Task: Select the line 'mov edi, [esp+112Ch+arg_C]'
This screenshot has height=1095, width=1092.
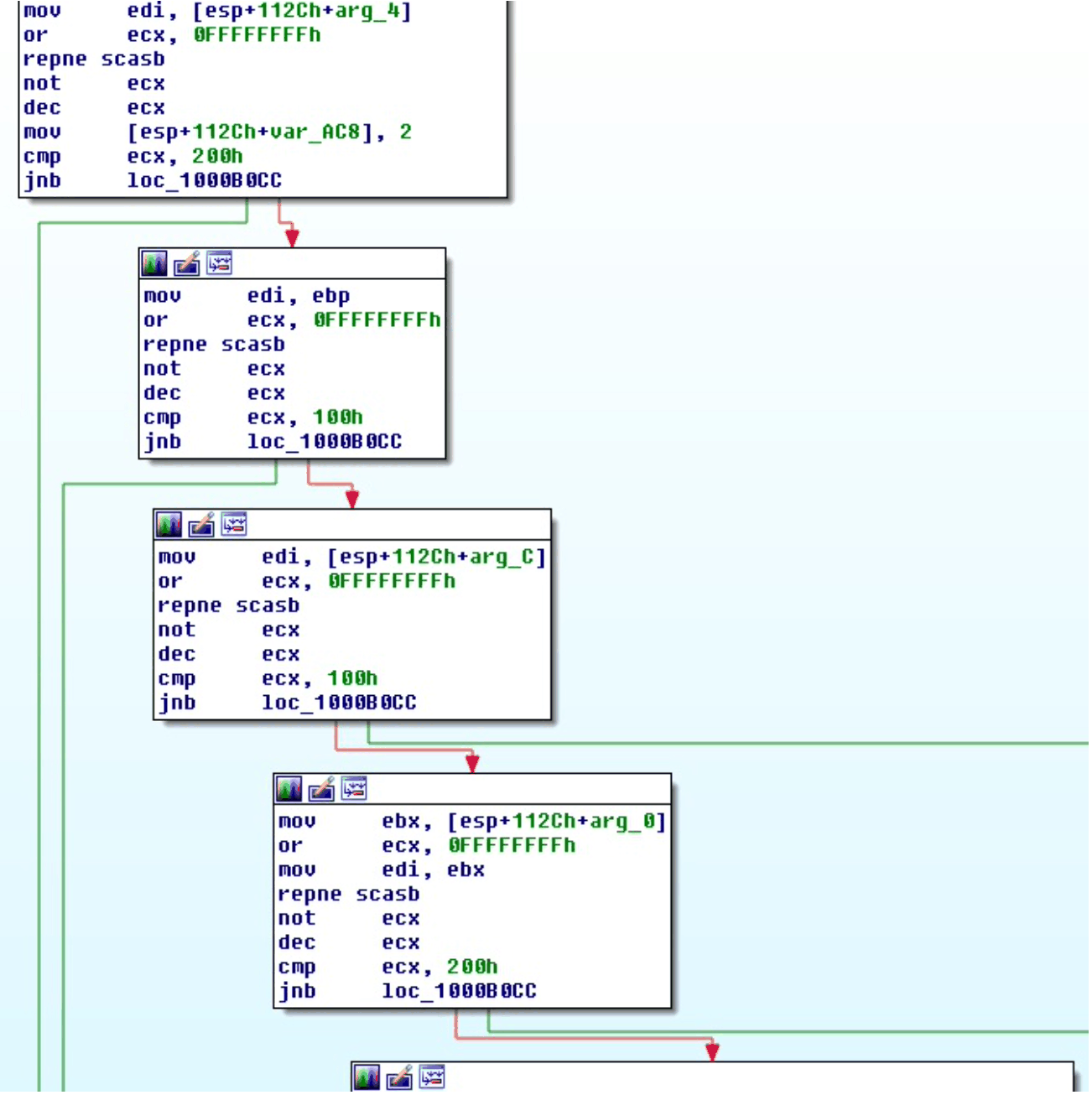Action: 352,558
